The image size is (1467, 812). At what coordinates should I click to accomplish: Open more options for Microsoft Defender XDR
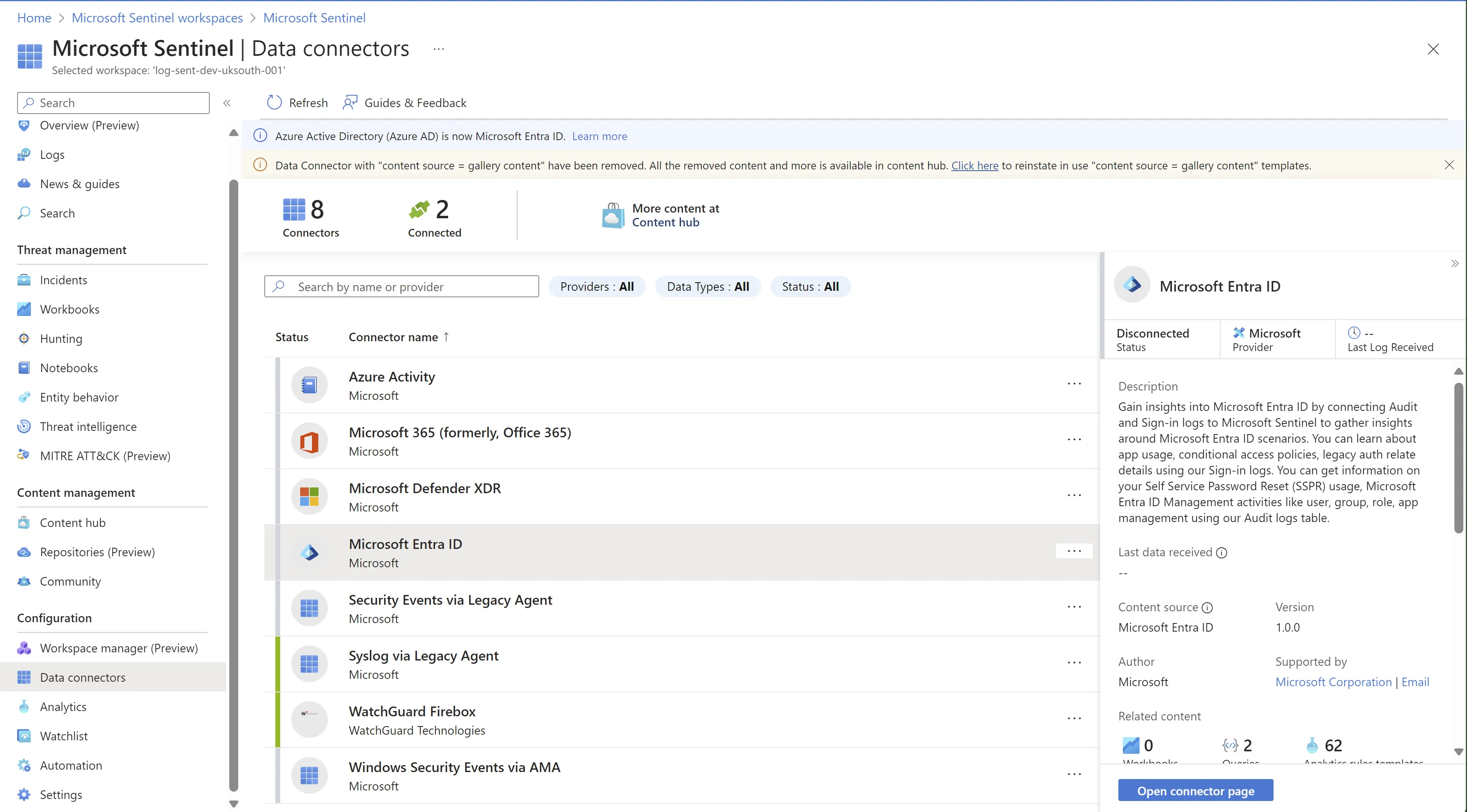(1074, 496)
